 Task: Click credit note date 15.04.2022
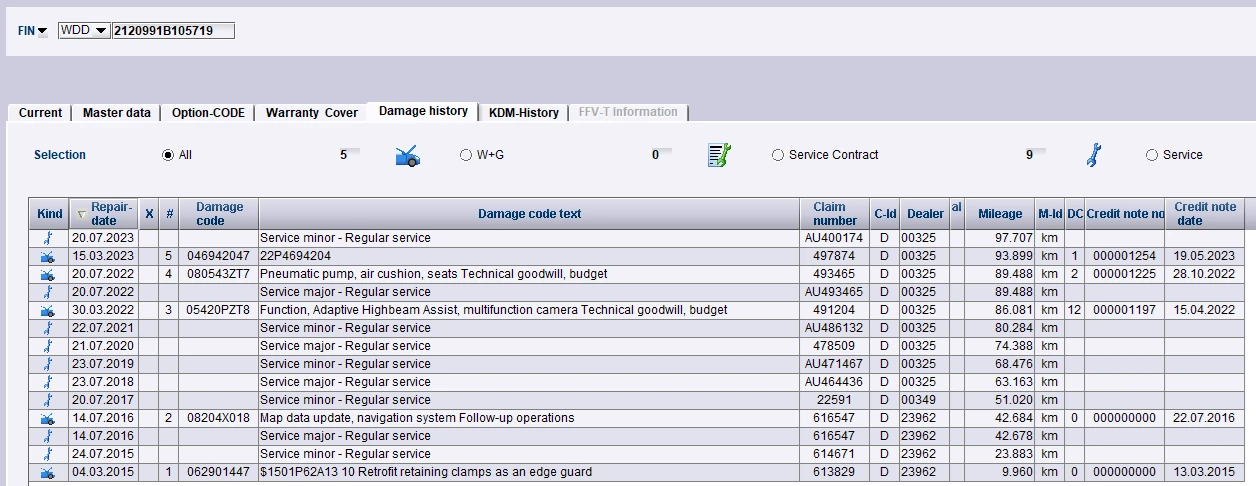click(x=1205, y=310)
